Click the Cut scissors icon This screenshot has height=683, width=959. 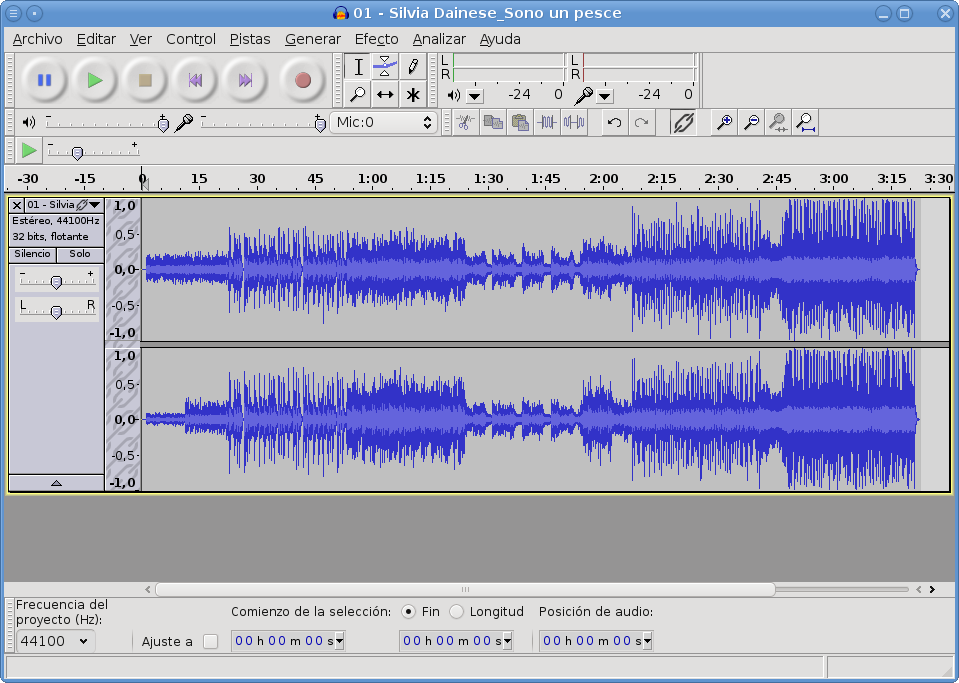465,122
